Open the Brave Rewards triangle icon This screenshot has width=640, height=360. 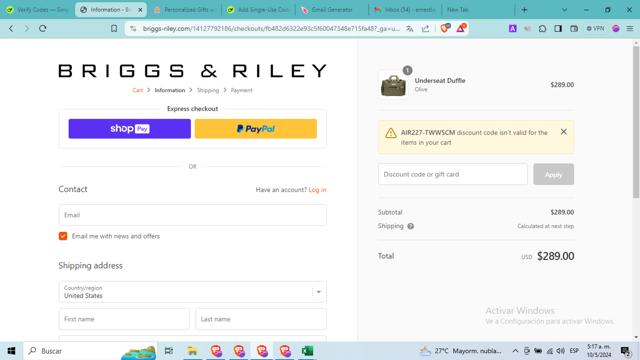(x=461, y=28)
